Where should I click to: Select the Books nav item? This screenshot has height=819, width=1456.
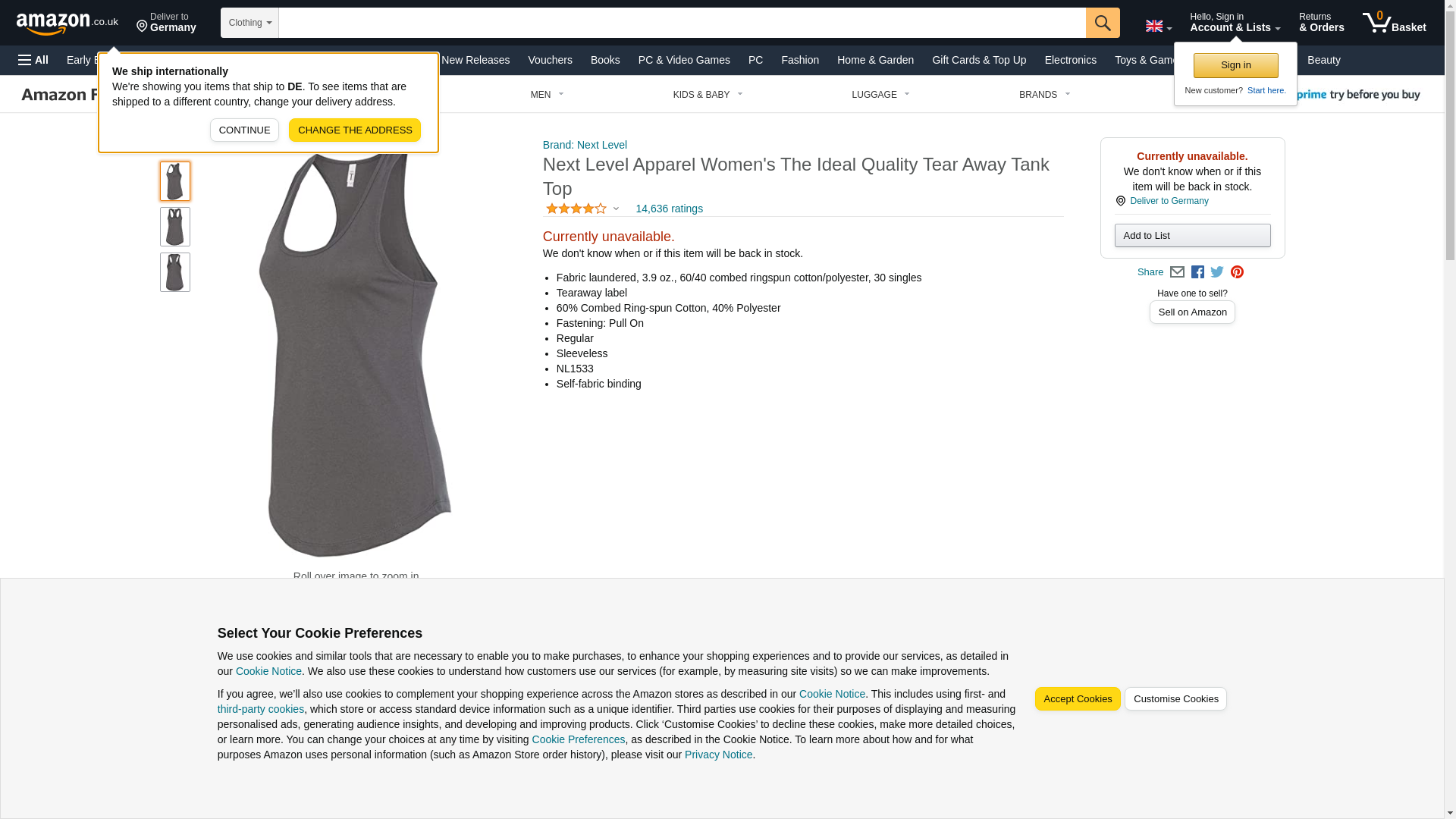(x=605, y=60)
